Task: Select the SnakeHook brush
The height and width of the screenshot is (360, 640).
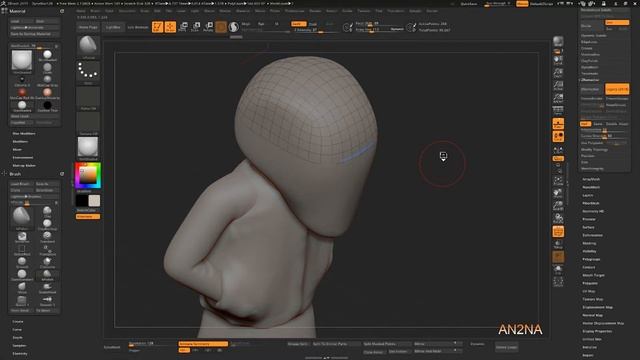Action: (47, 288)
